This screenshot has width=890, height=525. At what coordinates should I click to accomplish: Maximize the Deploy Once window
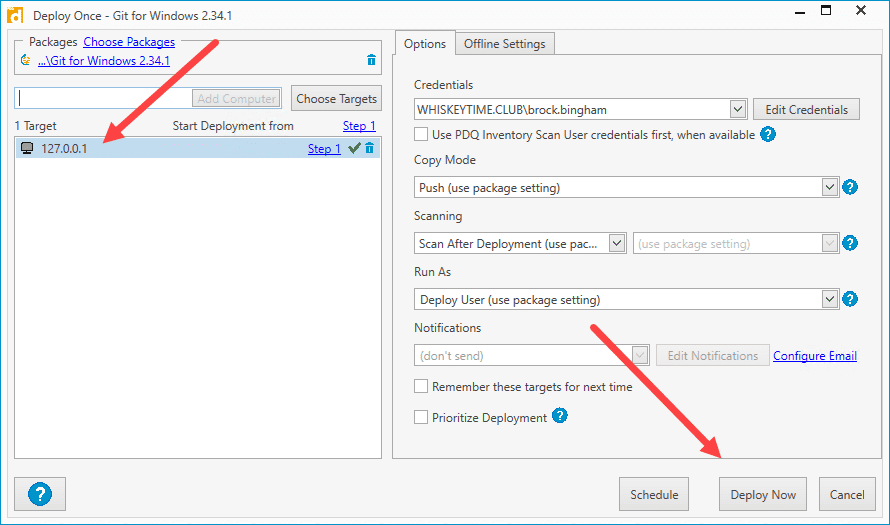tap(826, 10)
